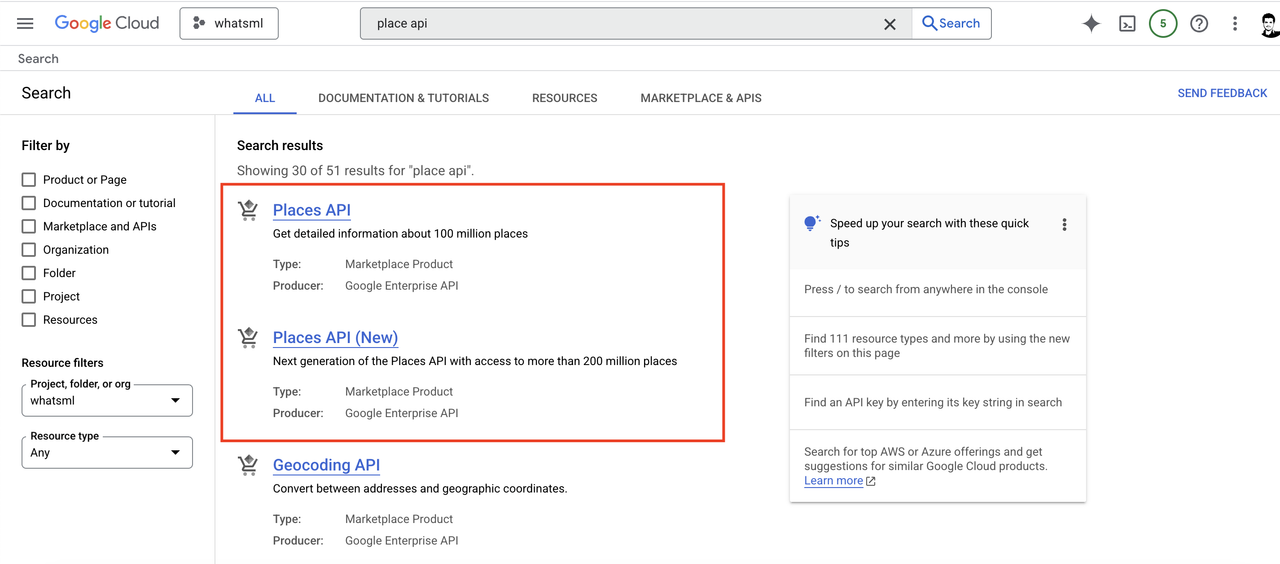The image size is (1280, 564).
Task: Click 'Showing 30 of 51 results' text
Action: click(355, 171)
